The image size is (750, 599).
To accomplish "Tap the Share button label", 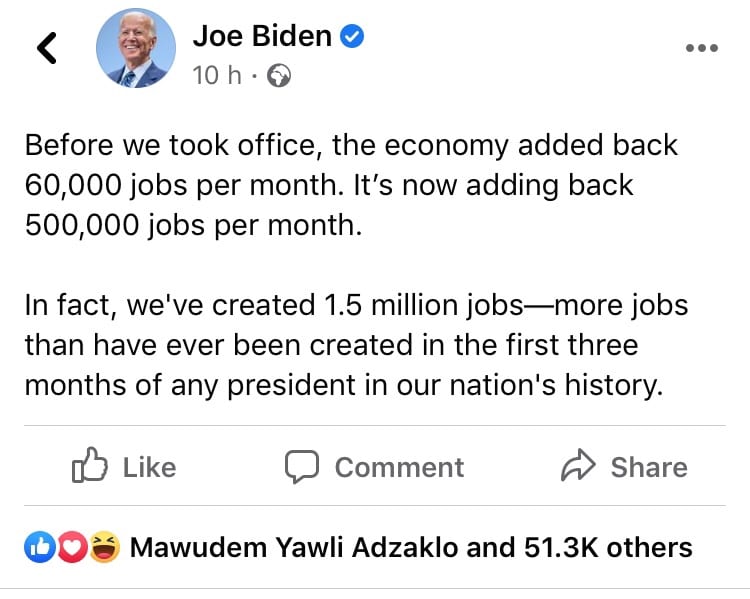I will tap(649, 467).
